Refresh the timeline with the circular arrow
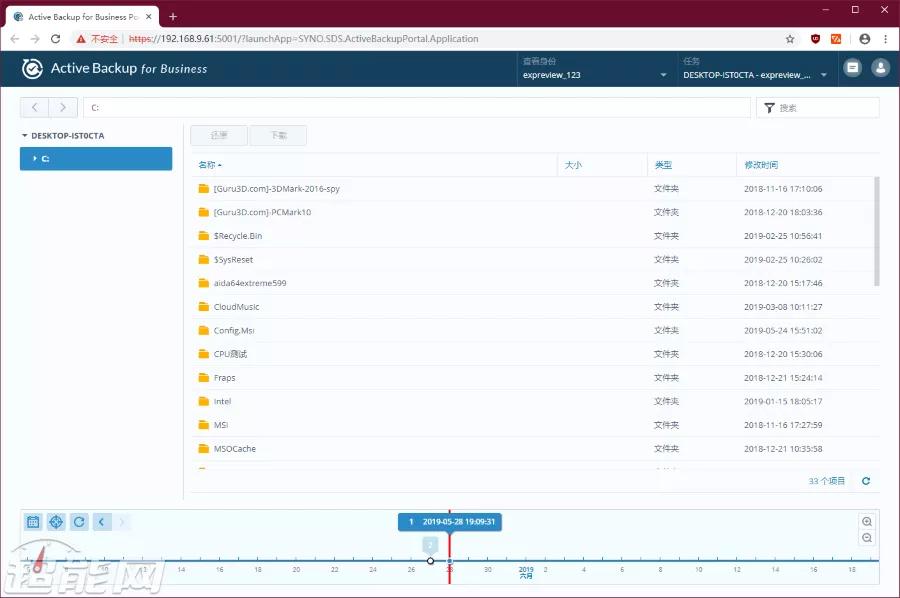This screenshot has height=598, width=900. (x=79, y=522)
